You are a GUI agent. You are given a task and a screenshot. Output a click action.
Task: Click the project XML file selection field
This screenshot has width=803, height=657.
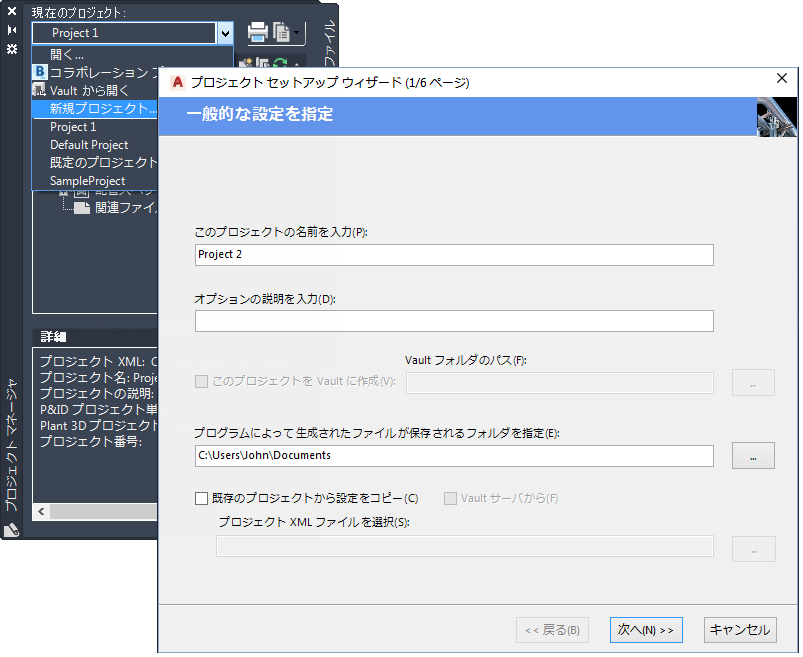464,546
